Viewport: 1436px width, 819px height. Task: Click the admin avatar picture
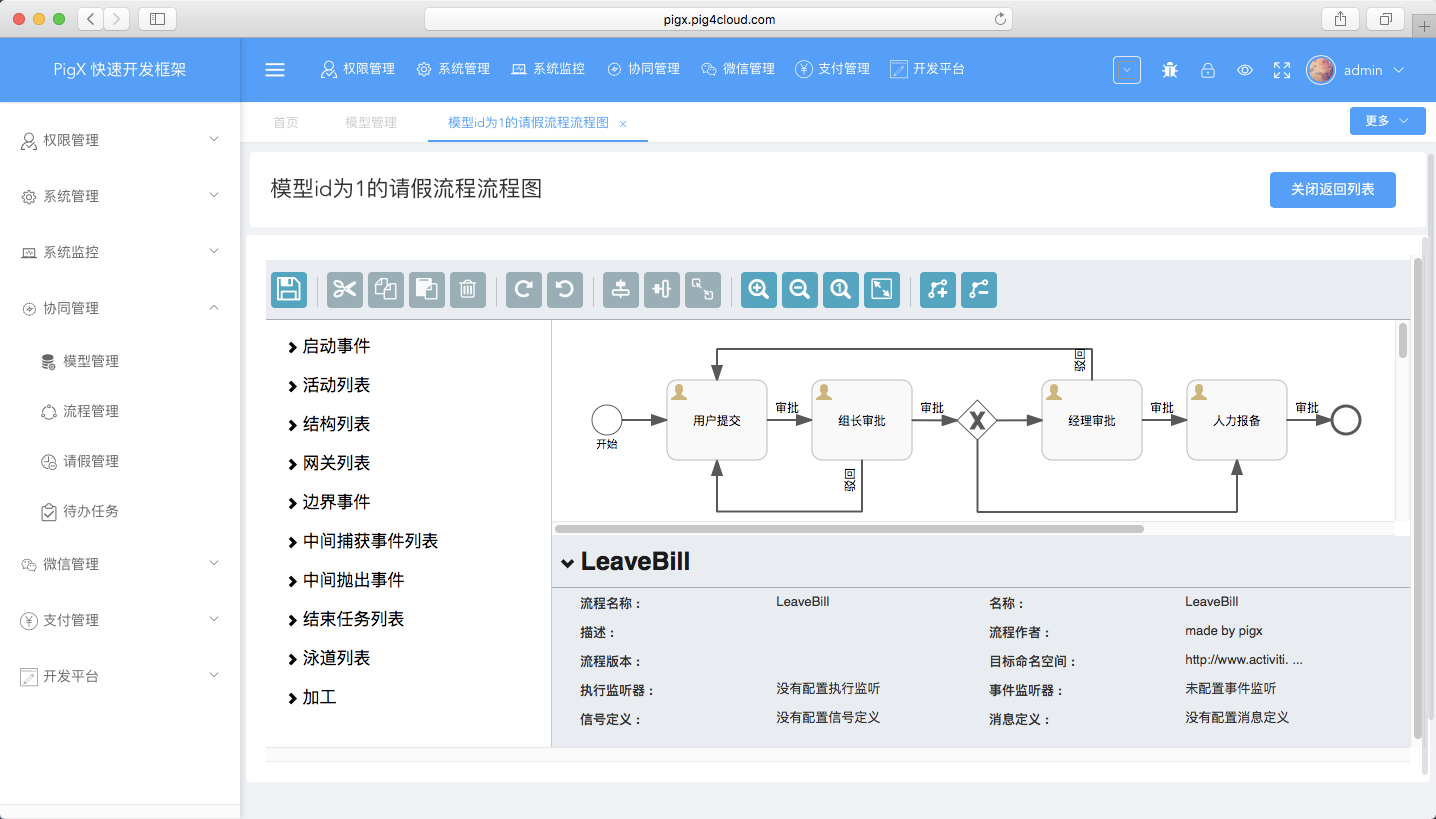coord(1321,70)
